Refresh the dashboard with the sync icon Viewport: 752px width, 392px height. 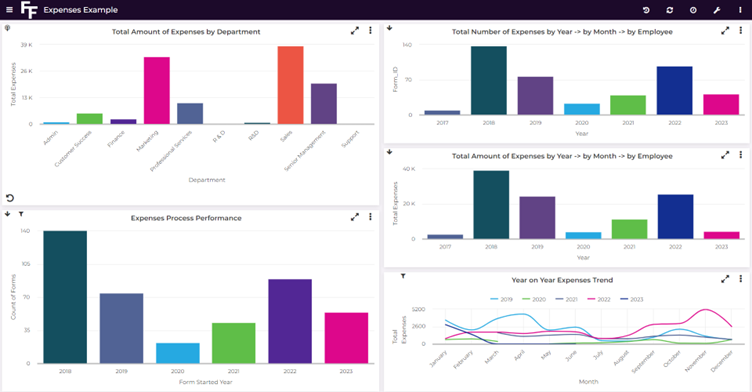tap(670, 10)
